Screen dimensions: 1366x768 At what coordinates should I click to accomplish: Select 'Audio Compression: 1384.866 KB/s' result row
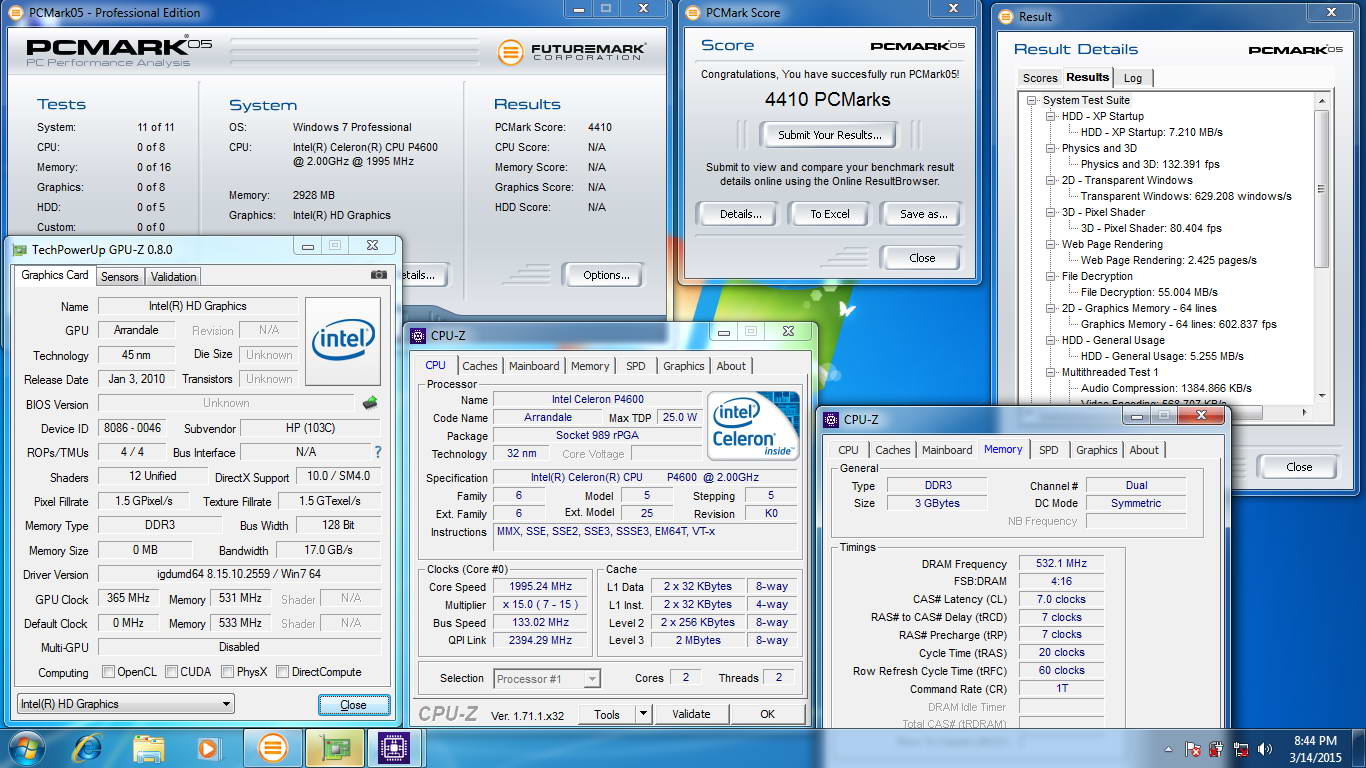tap(1166, 388)
